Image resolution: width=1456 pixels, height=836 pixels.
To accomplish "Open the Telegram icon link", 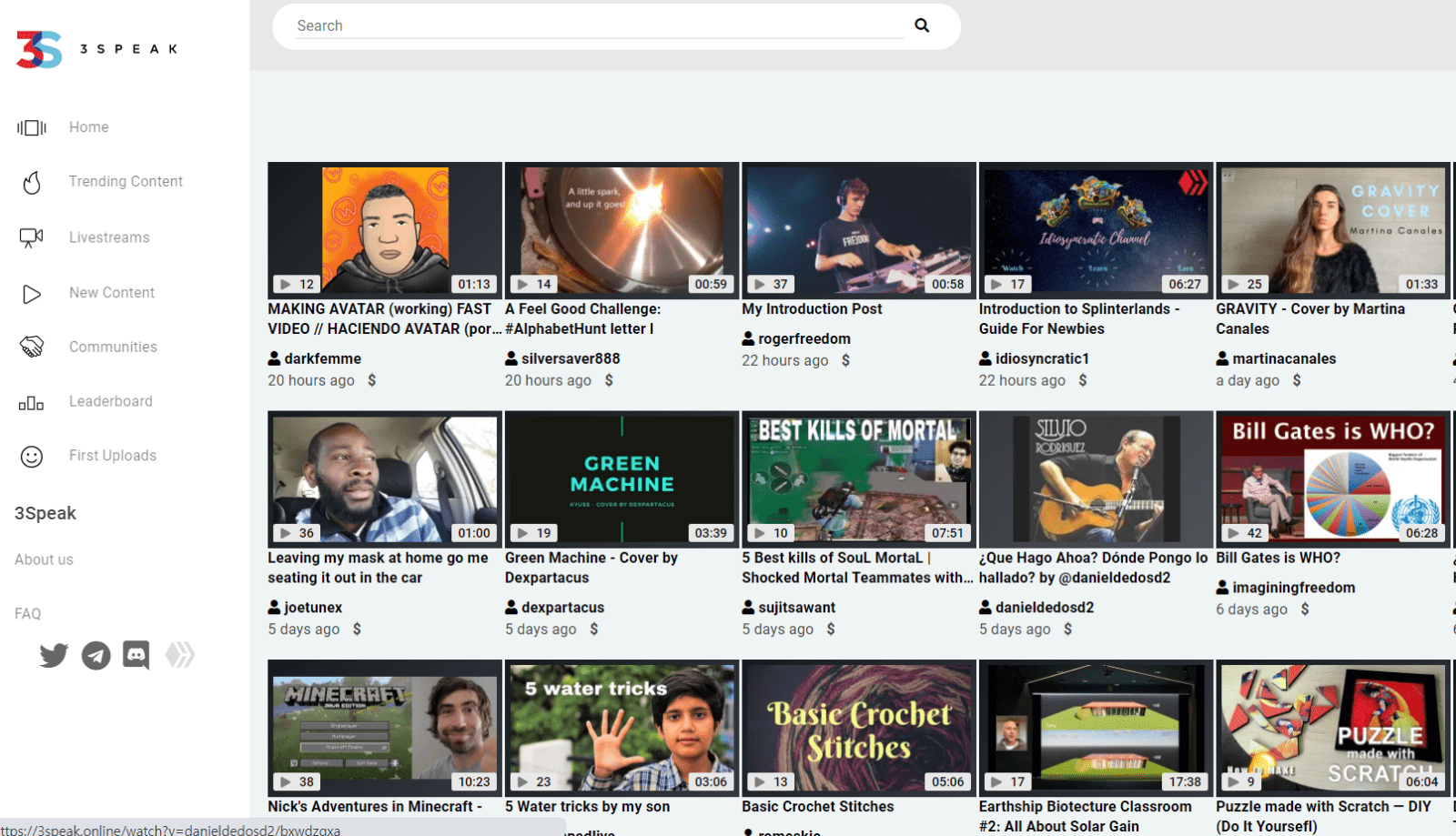I will click(96, 655).
